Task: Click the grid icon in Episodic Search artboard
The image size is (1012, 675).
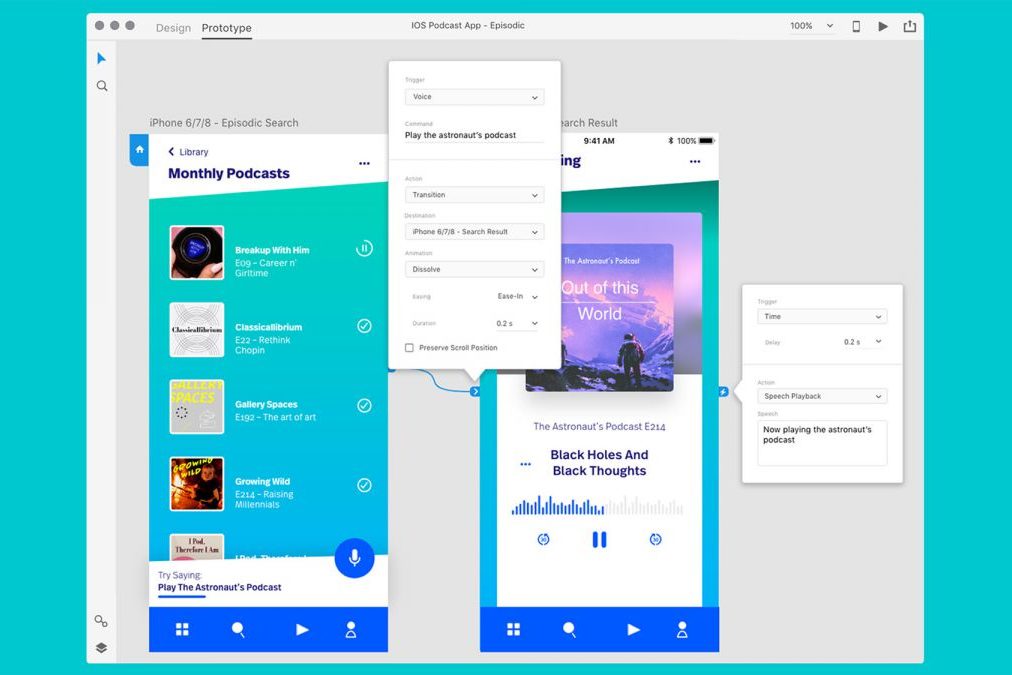Action: pyautogui.click(x=183, y=629)
